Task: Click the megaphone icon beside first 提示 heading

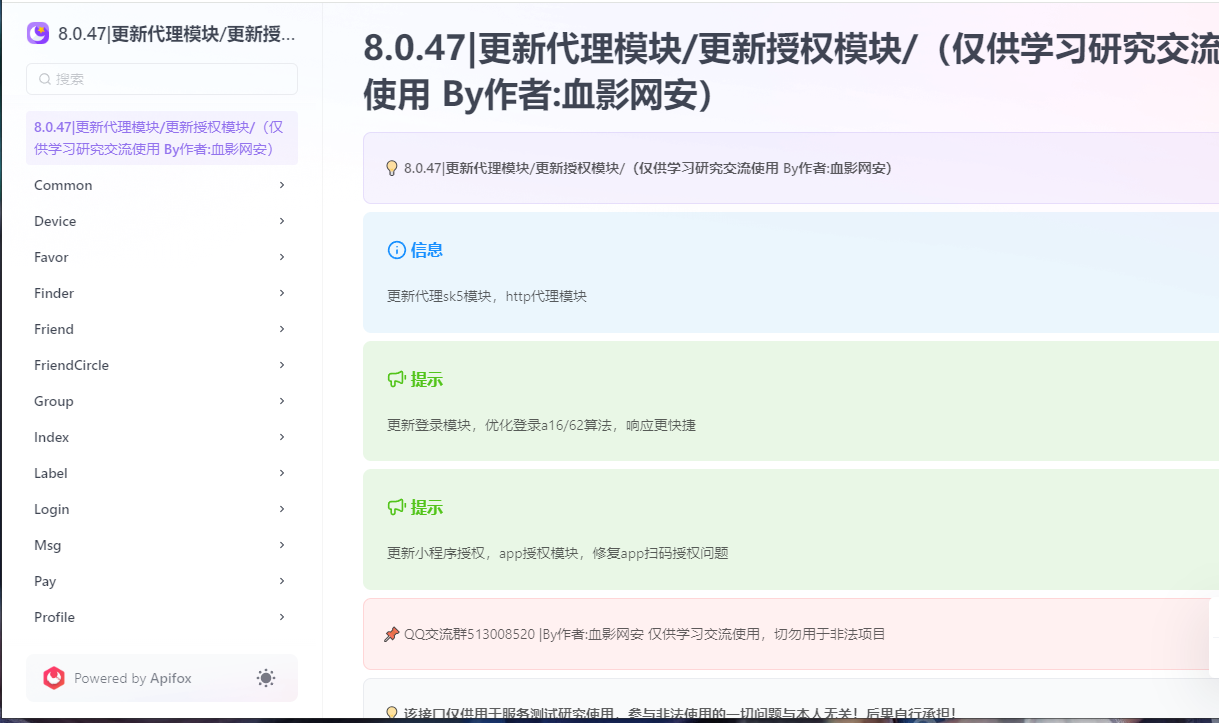Action: click(396, 379)
